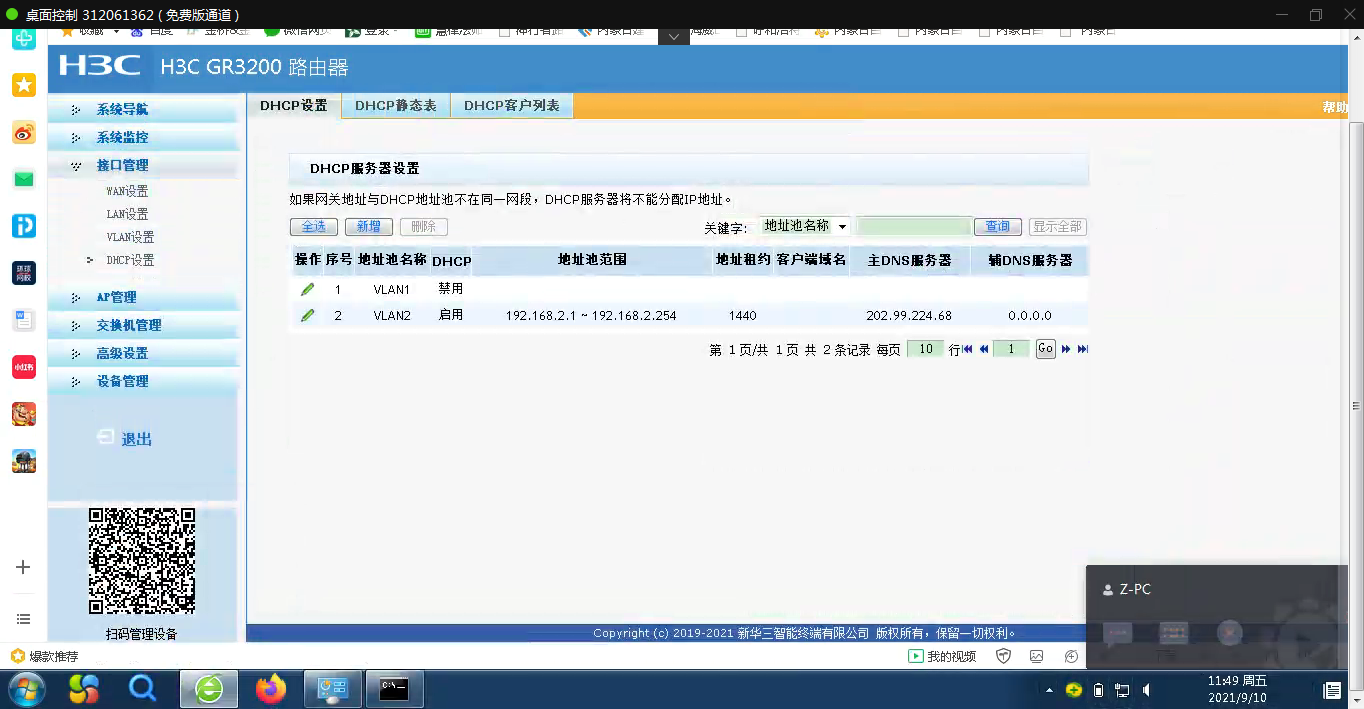Show hidden tray icons arrow
1364x709 pixels.
coord(1049,690)
